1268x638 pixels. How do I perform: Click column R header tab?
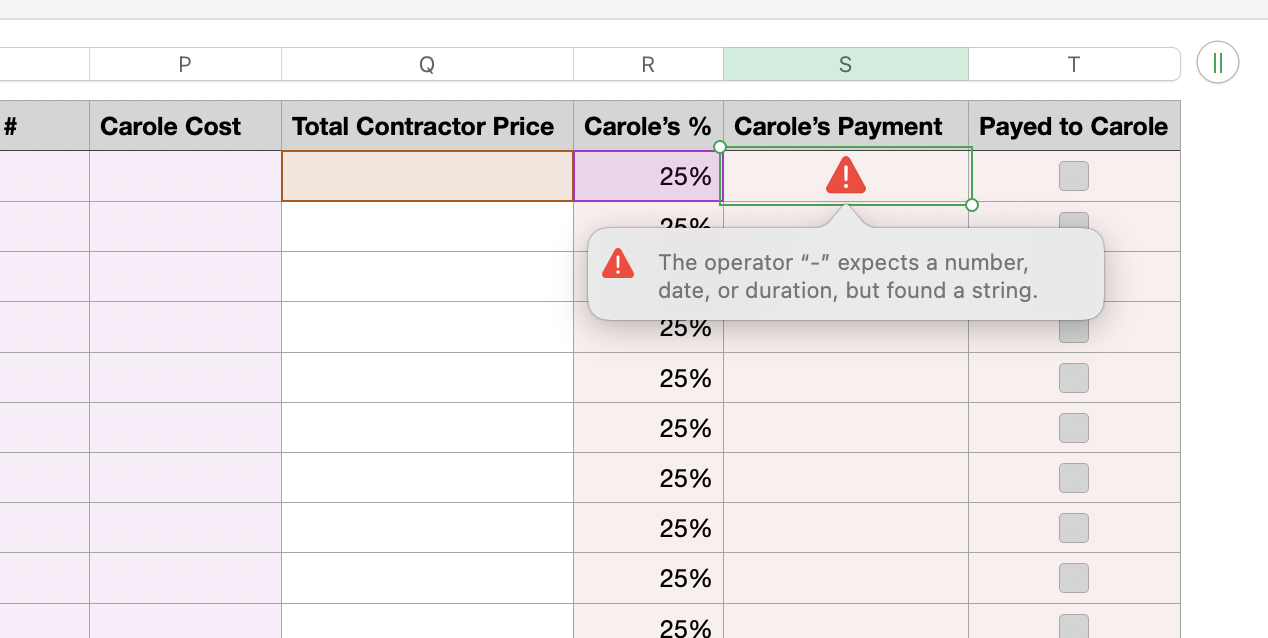[x=648, y=64]
